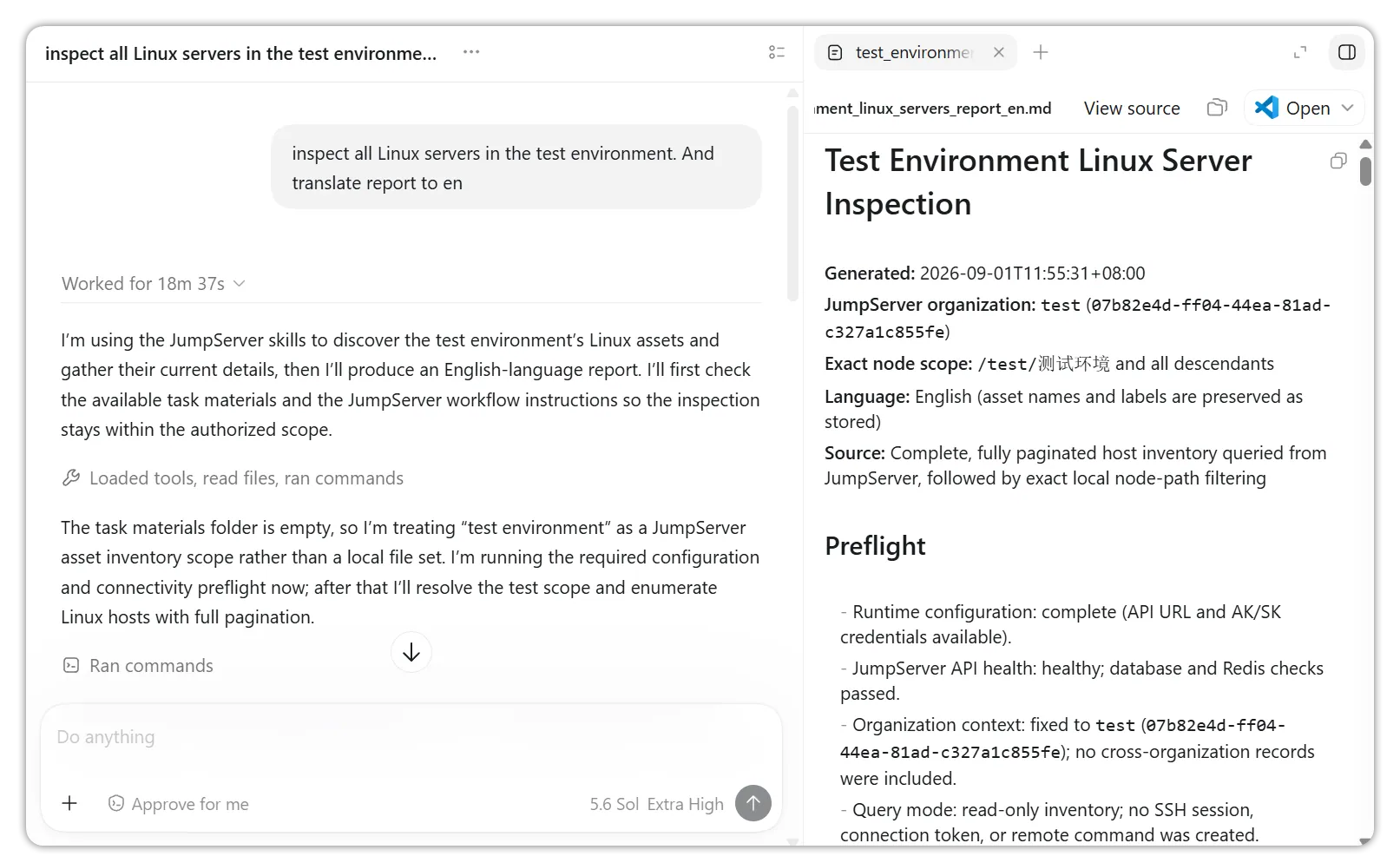Click the user message bubble
The height and width of the screenshot is (863, 1400).
click(x=516, y=168)
